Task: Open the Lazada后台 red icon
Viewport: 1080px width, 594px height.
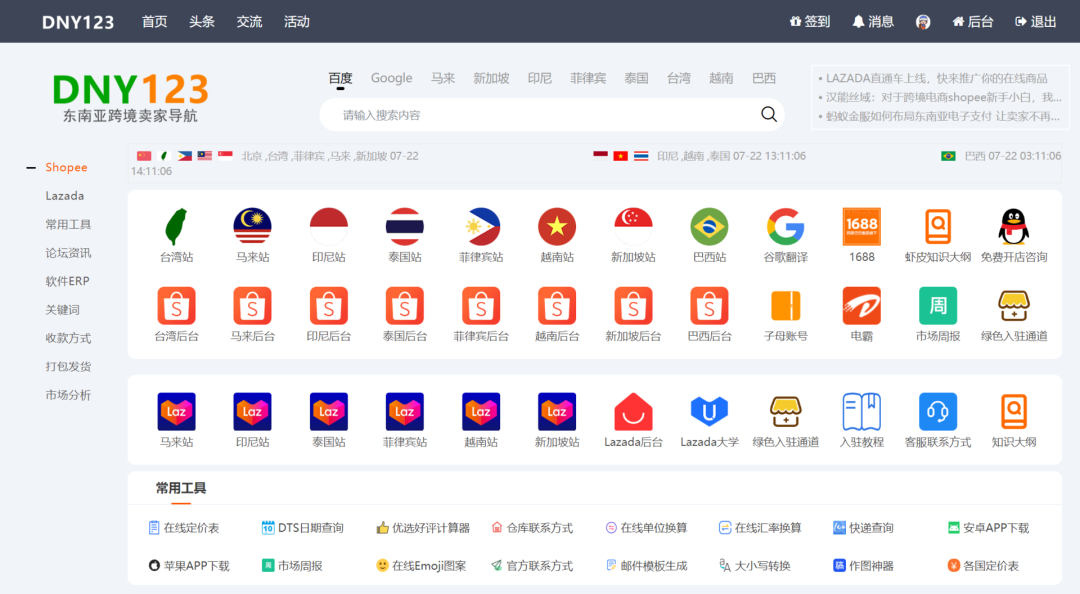Action: [x=633, y=411]
